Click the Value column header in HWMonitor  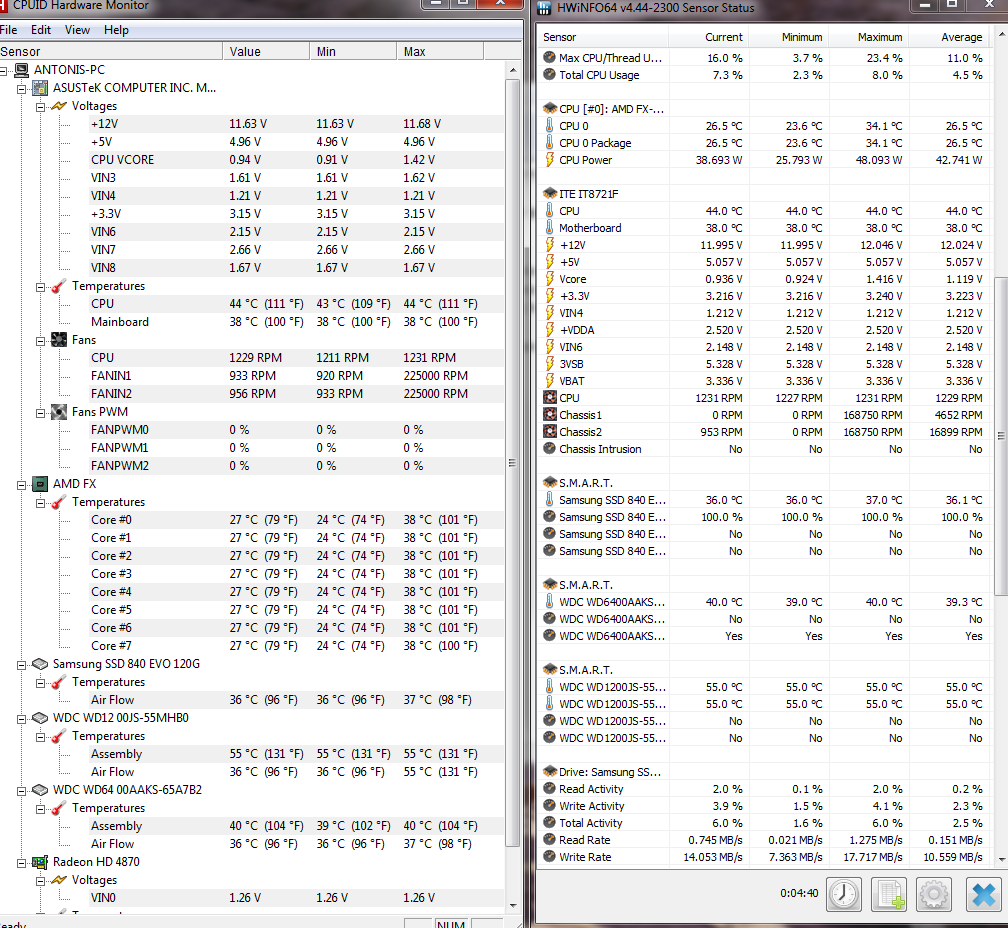(266, 51)
